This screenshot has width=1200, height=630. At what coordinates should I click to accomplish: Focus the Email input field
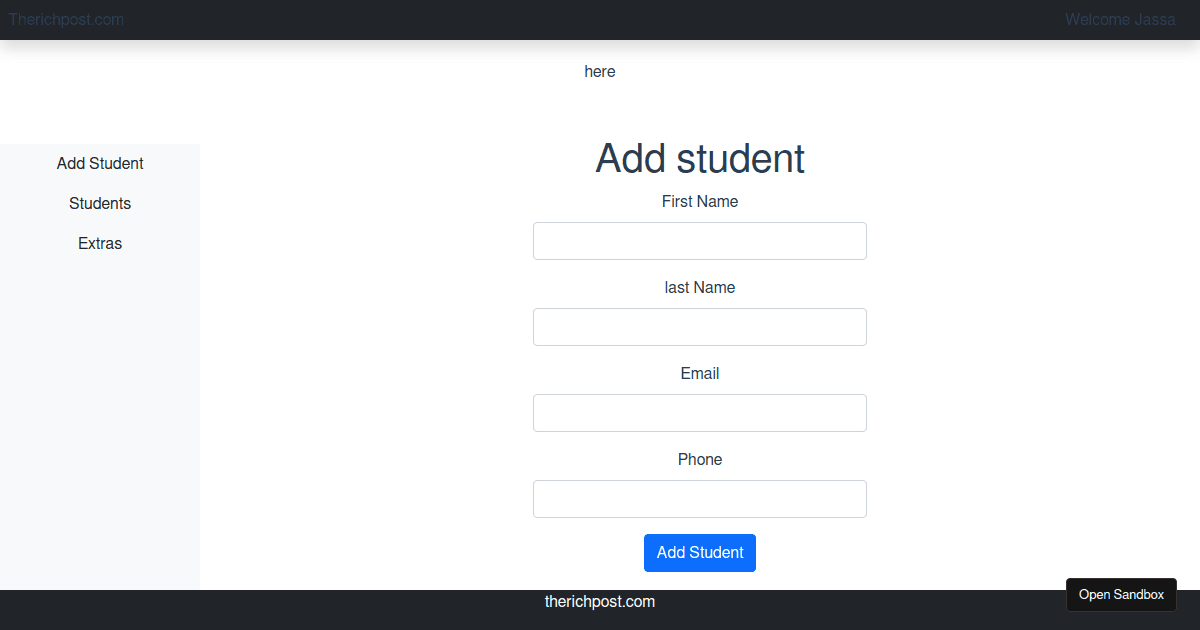pyautogui.click(x=700, y=412)
